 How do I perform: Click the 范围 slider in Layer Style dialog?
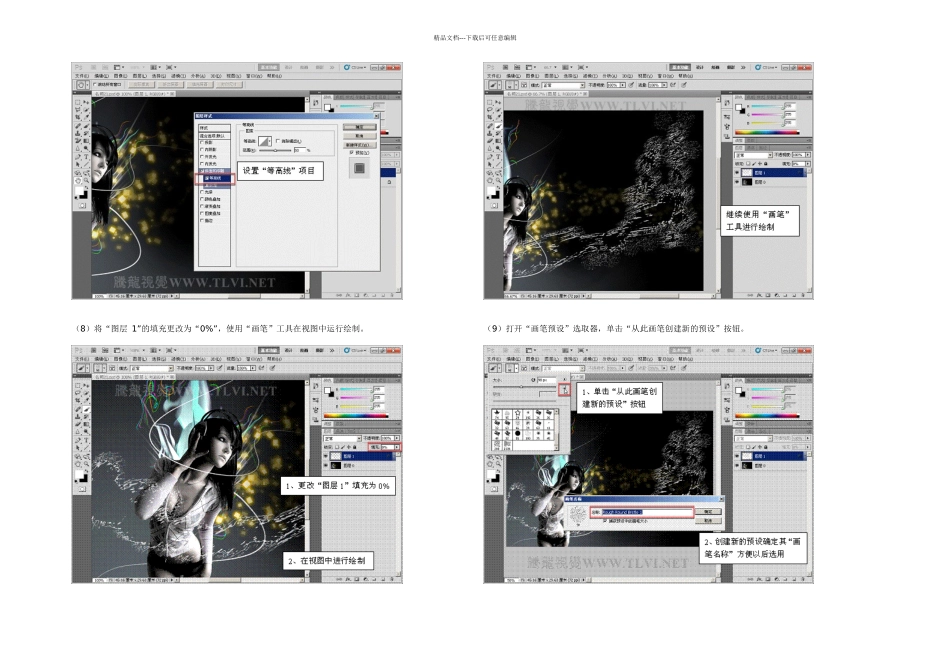274,150
